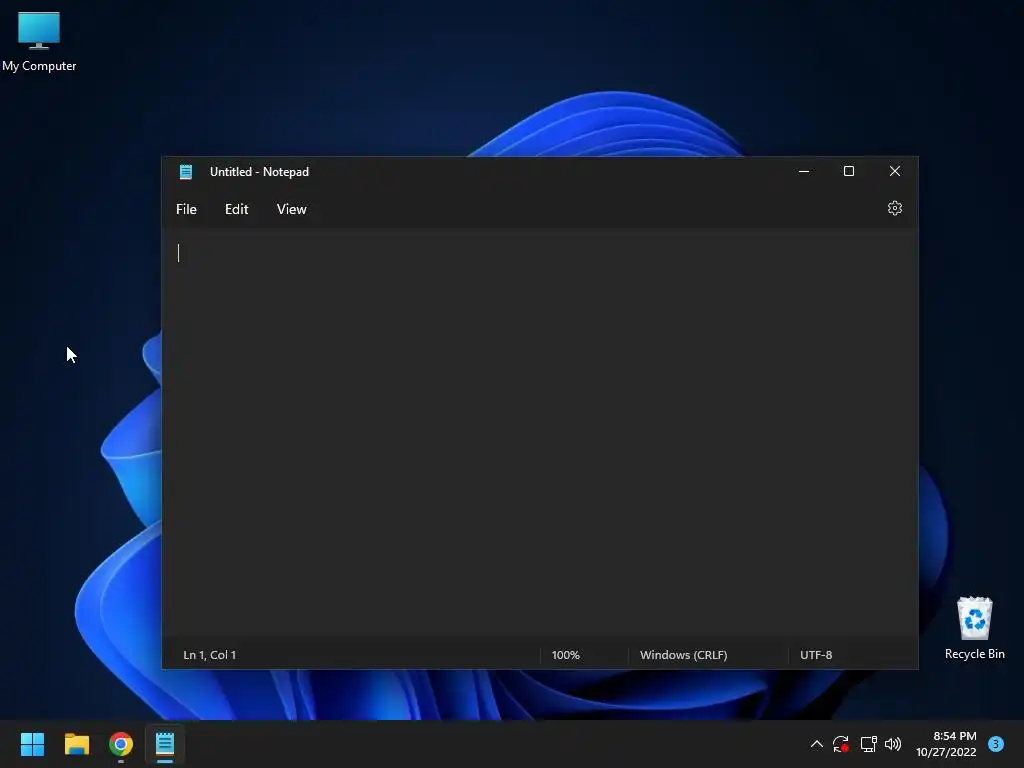Viewport: 1024px width, 768px height.
Task: Open the View menu in Notepad
Action: point(291,209)
